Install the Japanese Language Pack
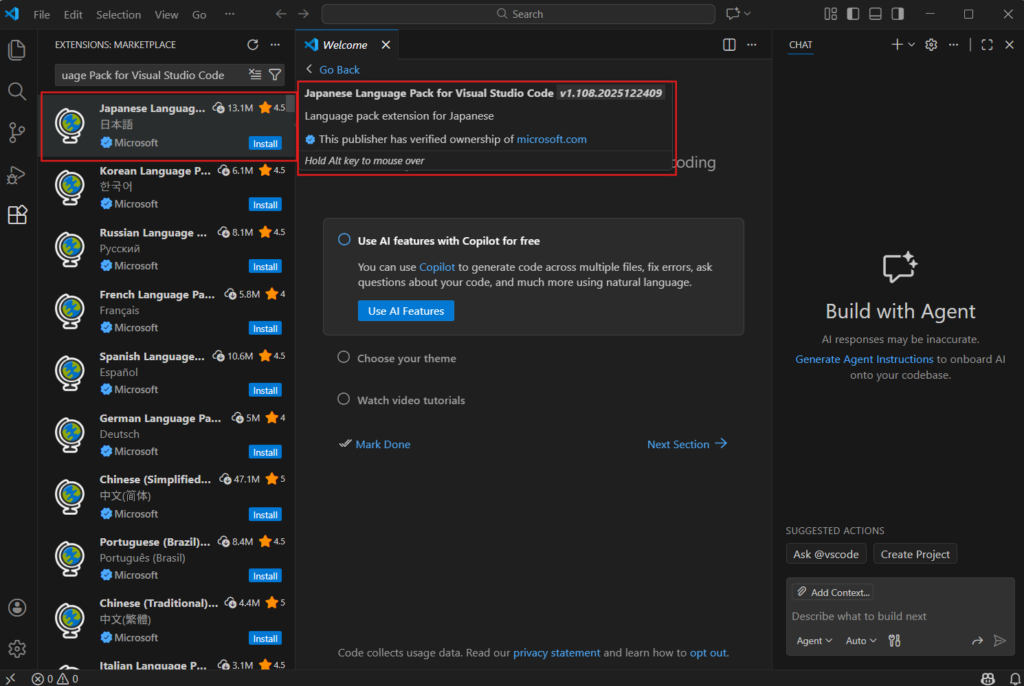The width and height of the screenshot is (1024, 686). coord(265,144)
